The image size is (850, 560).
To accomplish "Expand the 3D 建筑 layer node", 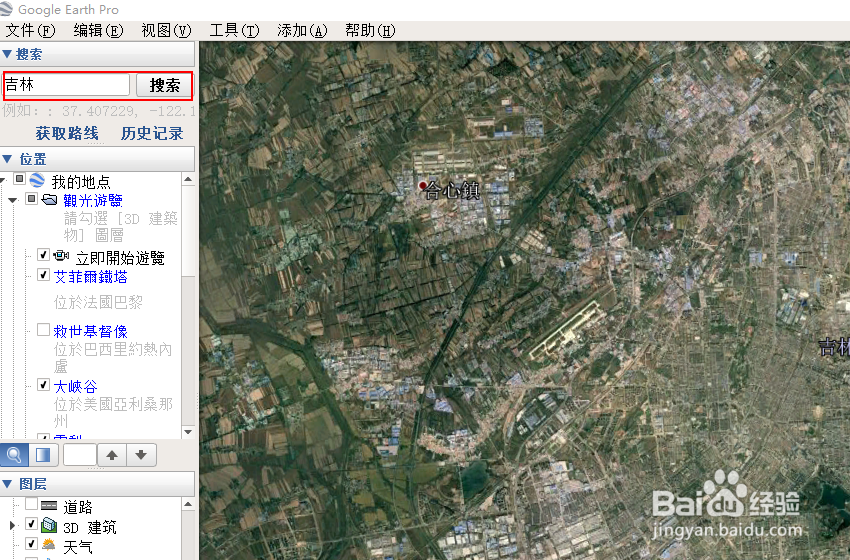I will 12,525.
